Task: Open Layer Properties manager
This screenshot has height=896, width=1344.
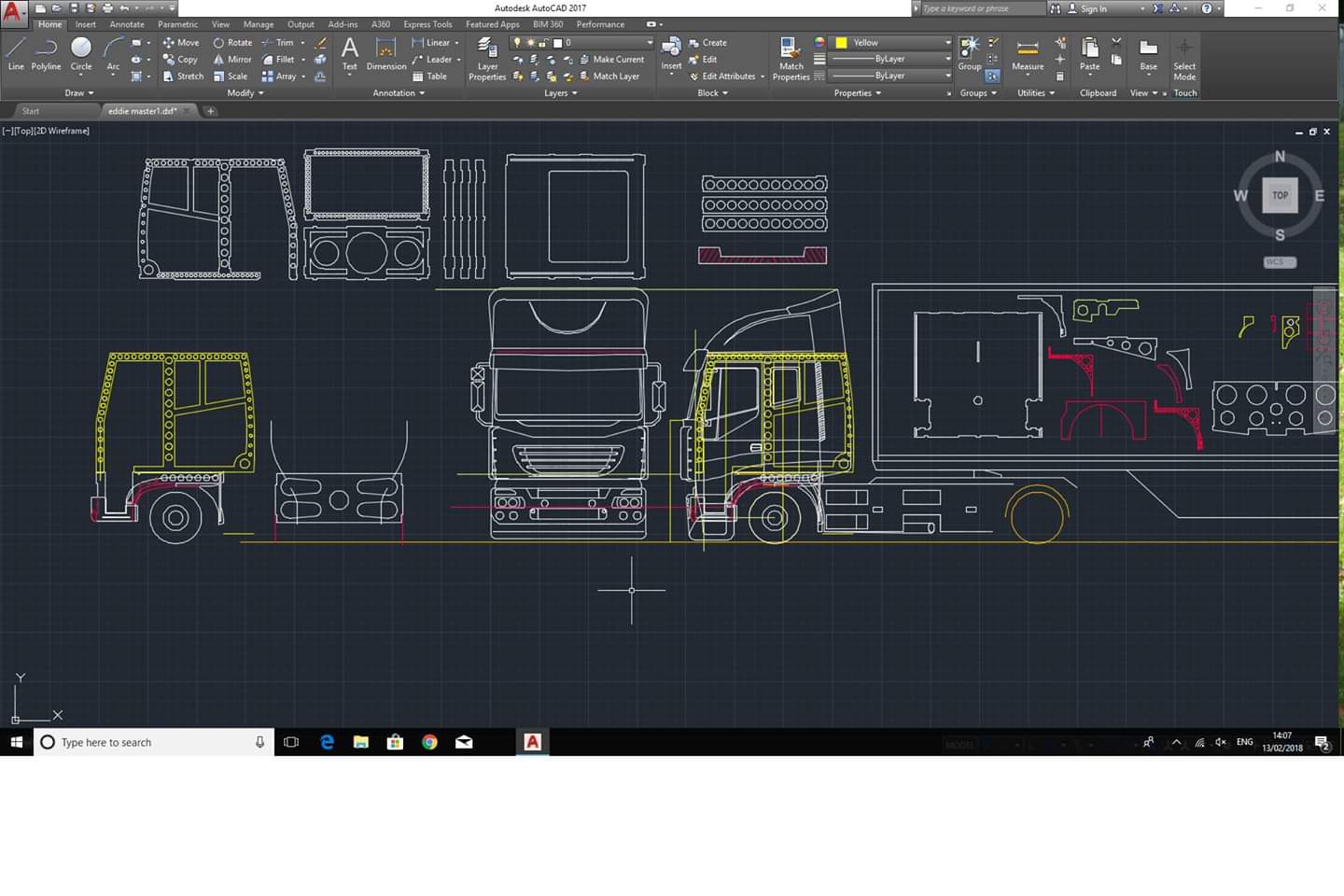Action: (x=487, y=59)
